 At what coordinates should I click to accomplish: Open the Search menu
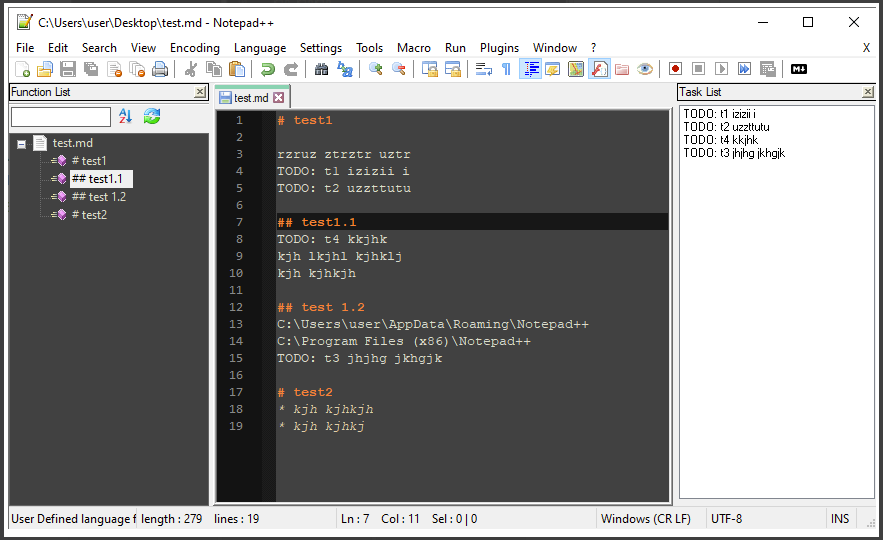tap(99, 48)
